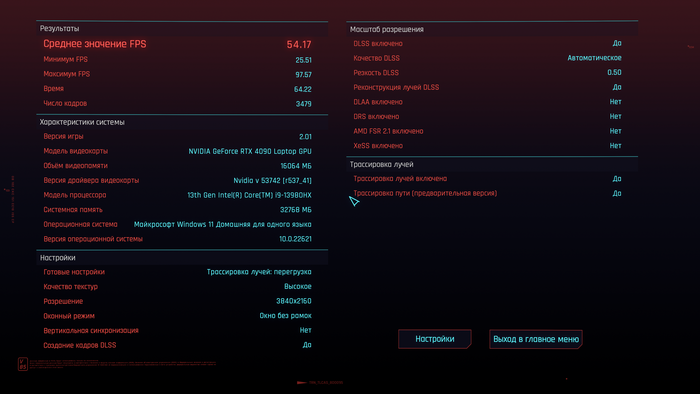The width and height of the screenshot is (700, 394).
Task: Click the V 85 logo badge
Action: point(23,364)
